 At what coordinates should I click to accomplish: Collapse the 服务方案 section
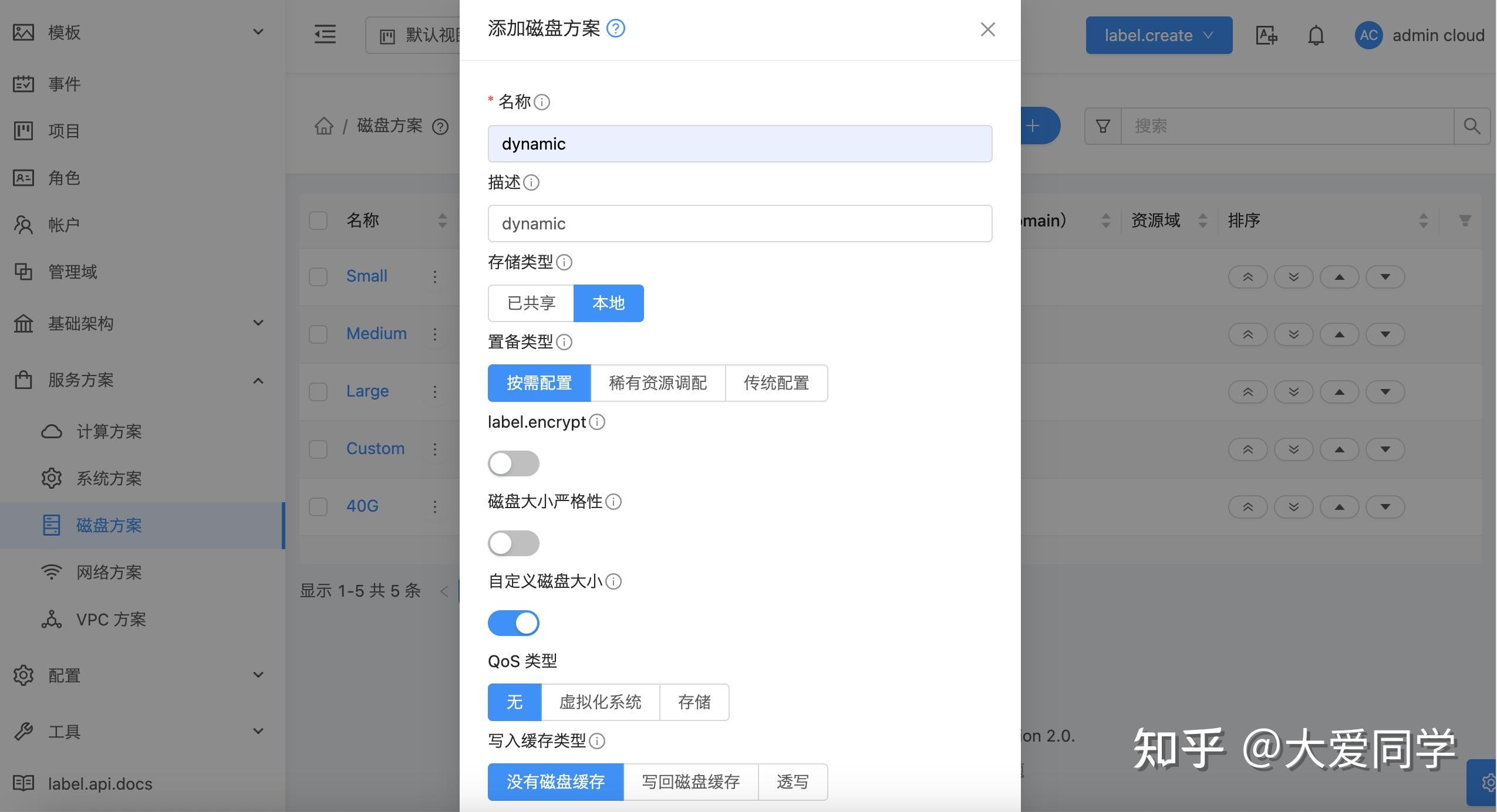click(x=258, y=381)
